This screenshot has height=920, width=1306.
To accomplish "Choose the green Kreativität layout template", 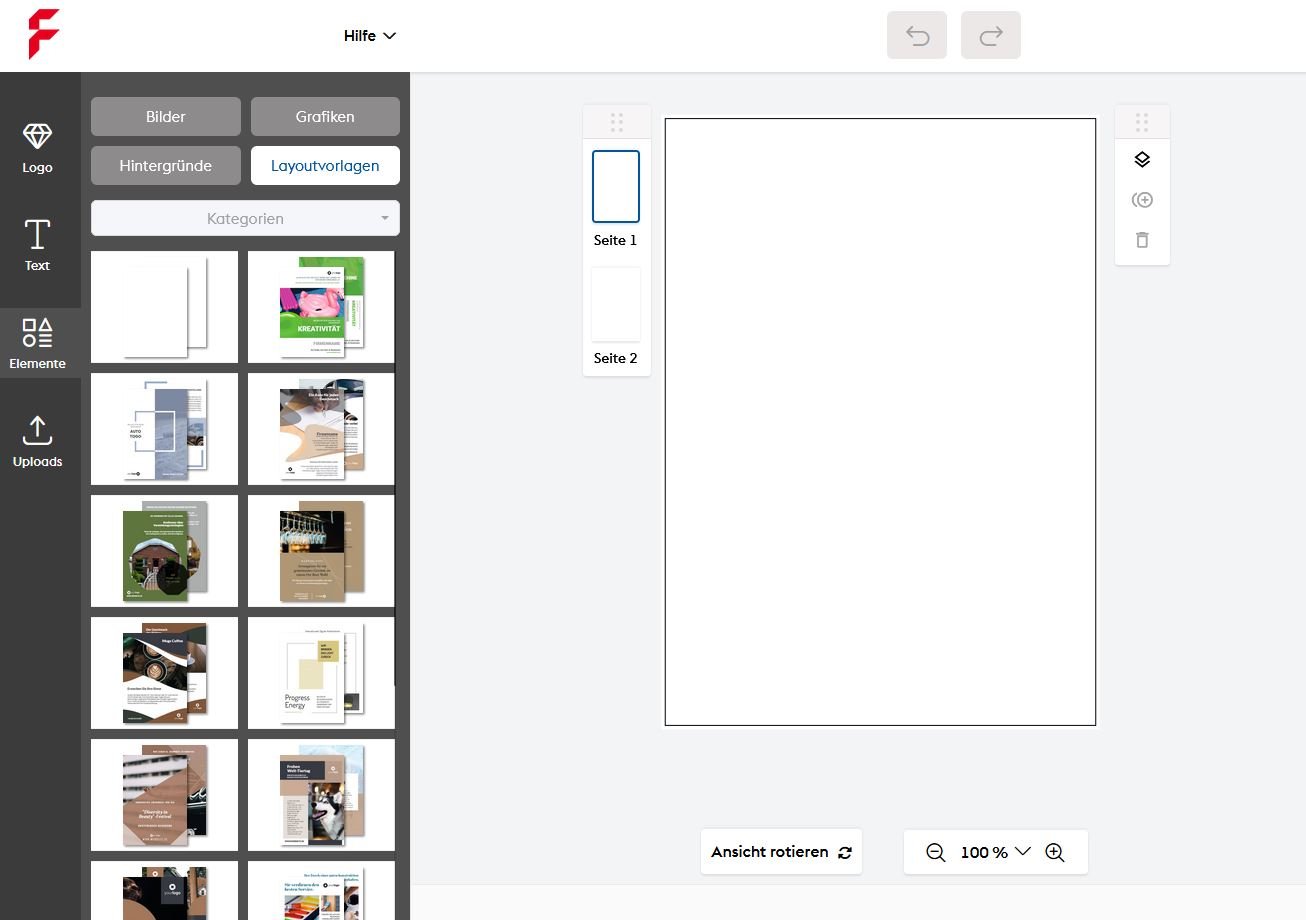I will (321, 307).
